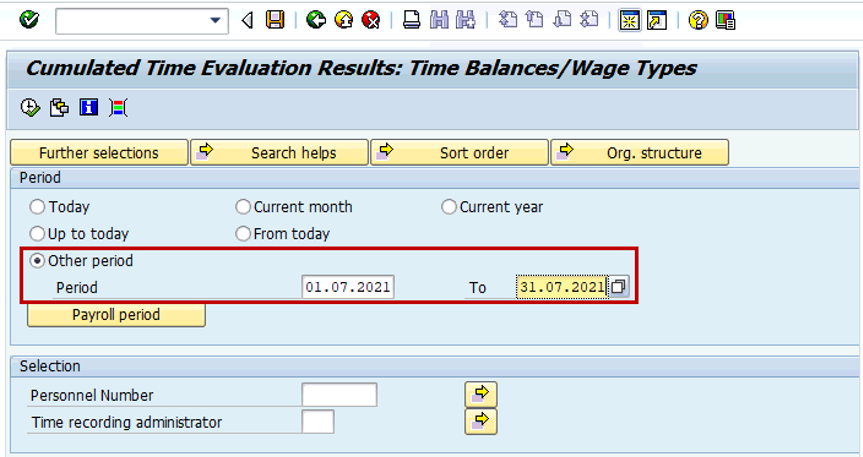Screen dimensions: 863x457
Task: Click the yellow Exit arrow icon
Action: coord(344,20)
